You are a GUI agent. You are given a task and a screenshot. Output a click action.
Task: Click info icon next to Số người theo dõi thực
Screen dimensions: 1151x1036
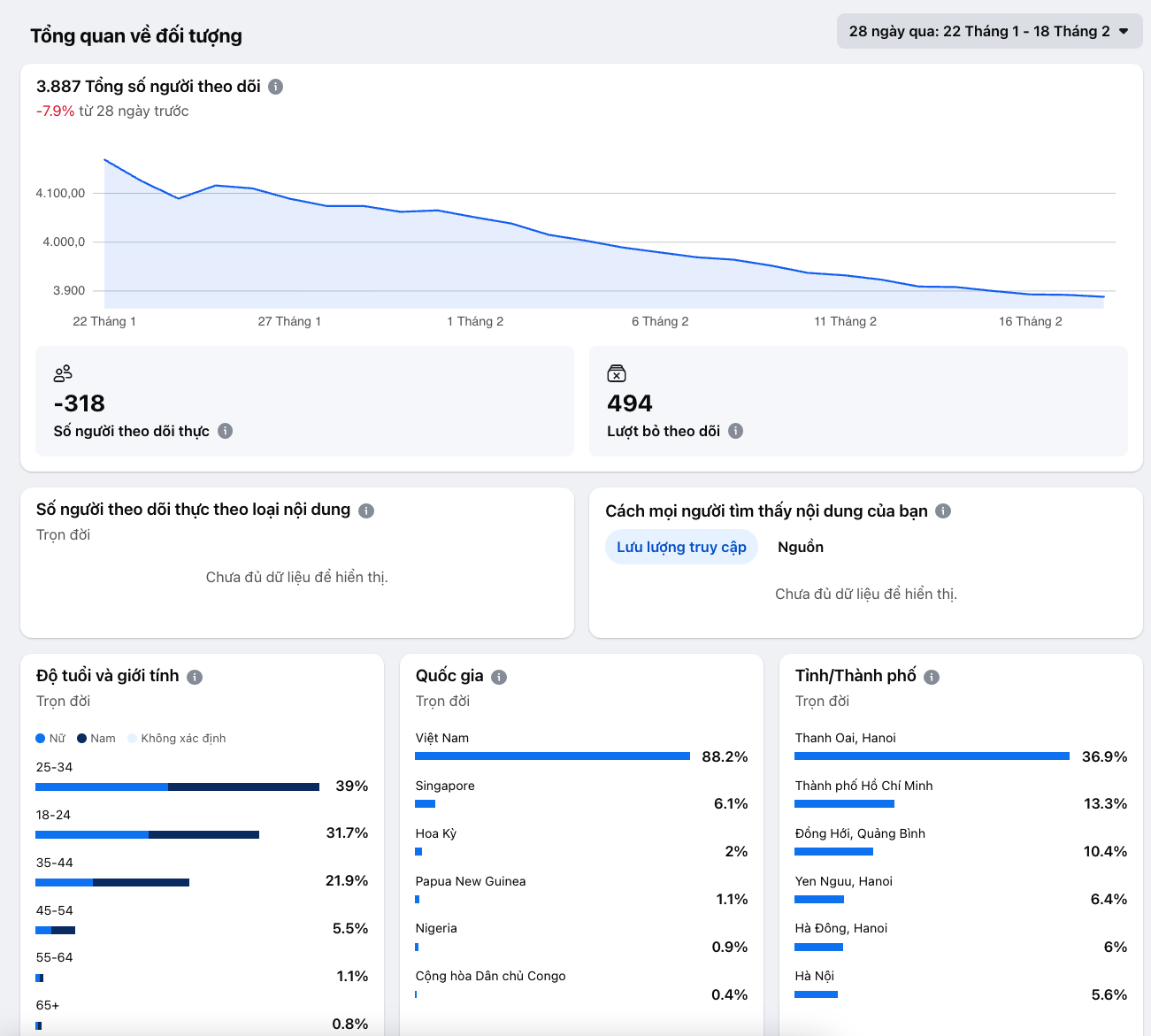point(226,431)
